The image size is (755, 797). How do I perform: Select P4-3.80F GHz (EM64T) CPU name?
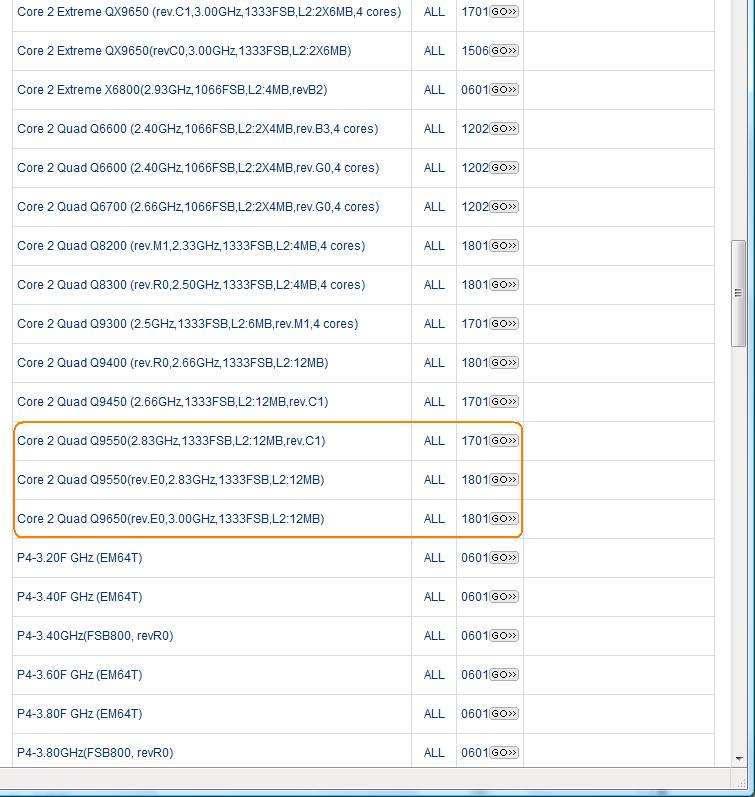pos(80,714)
